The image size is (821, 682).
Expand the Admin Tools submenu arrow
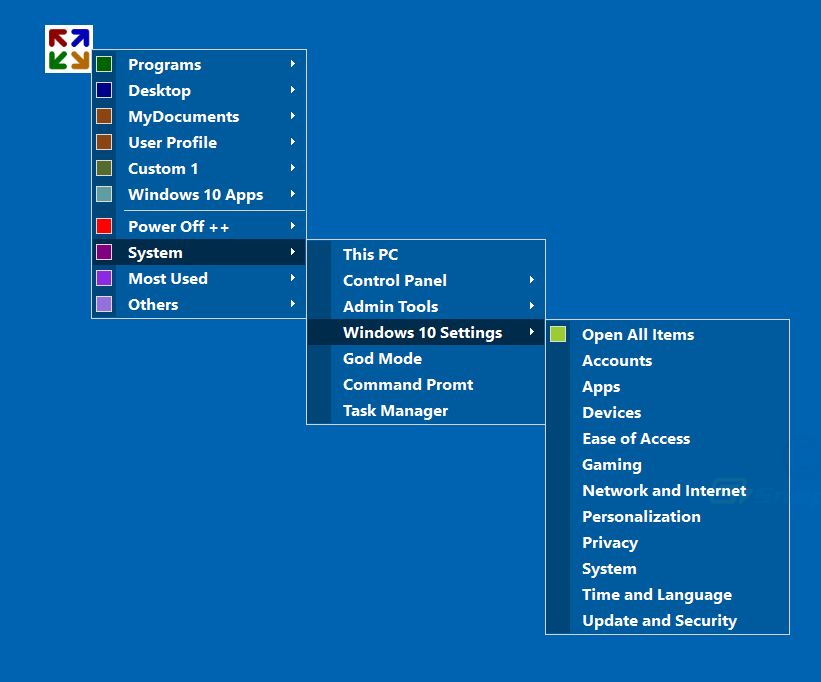531,306
